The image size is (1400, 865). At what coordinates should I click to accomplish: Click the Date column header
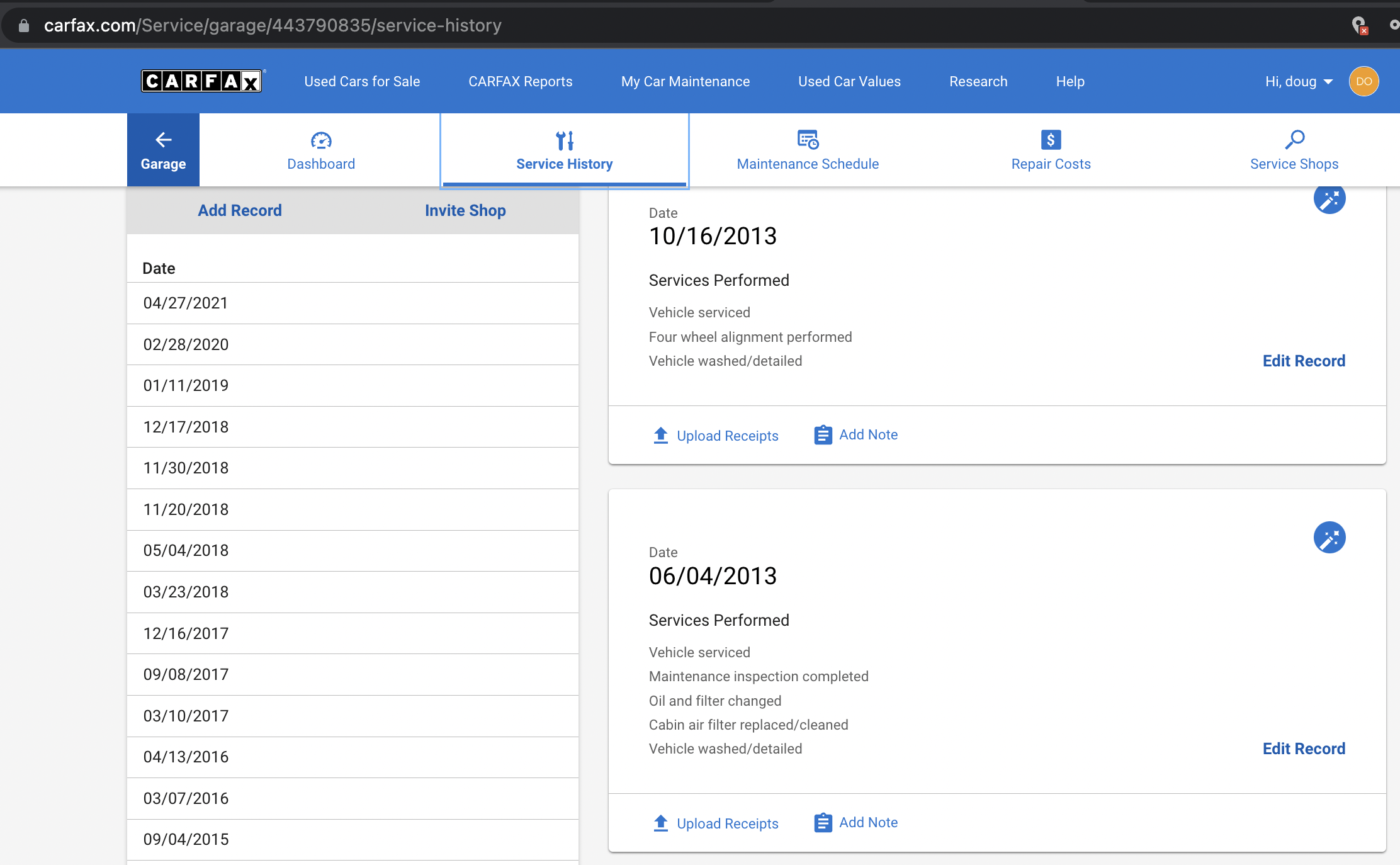159,269
